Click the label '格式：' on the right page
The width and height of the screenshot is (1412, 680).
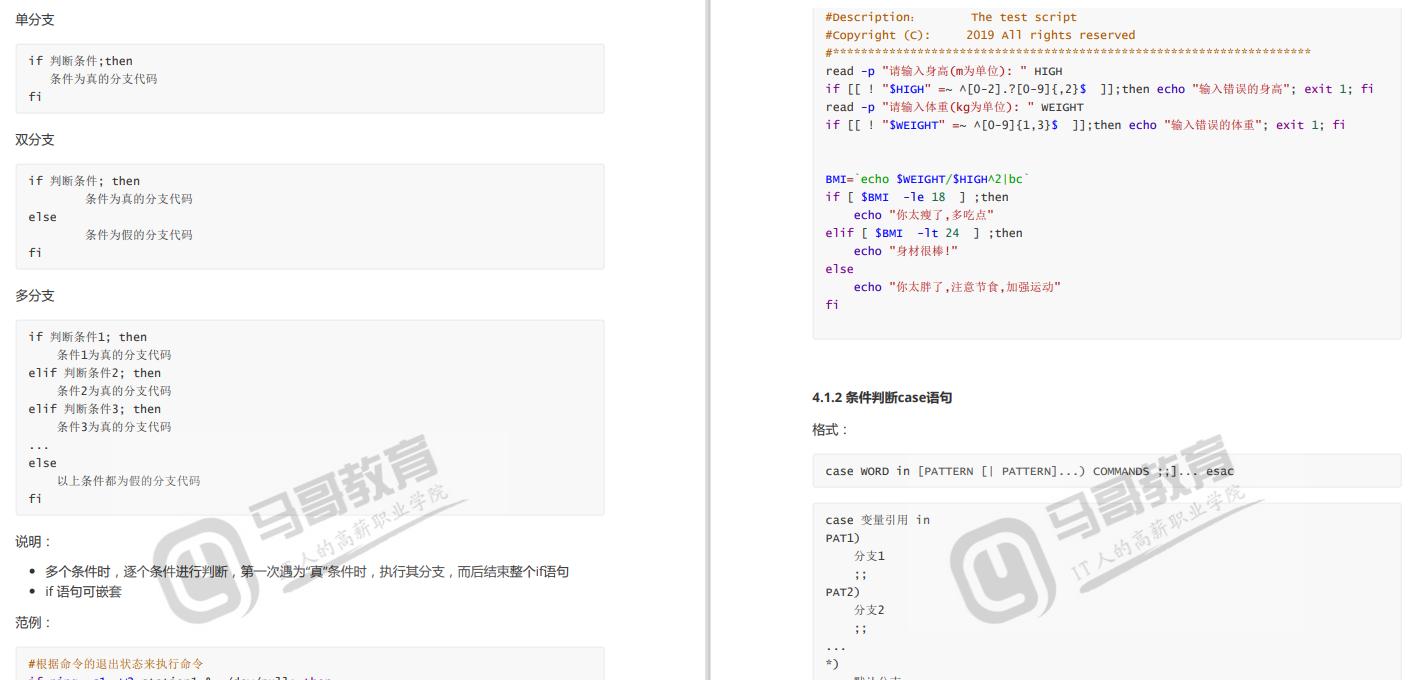(830, 430)
